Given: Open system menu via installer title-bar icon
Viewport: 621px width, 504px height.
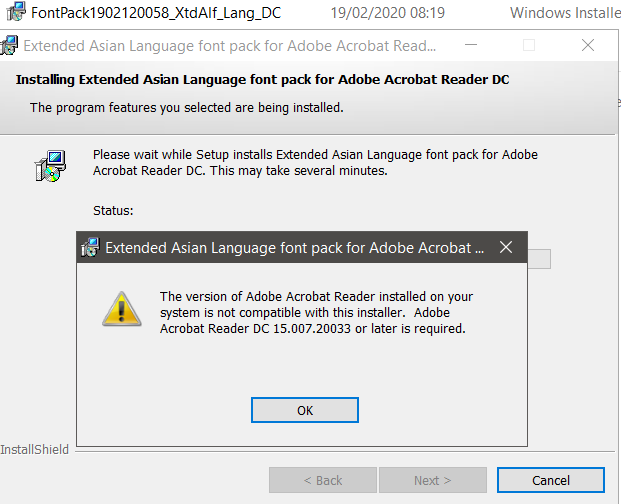Looking at the screenshot, I should (9, 46).
